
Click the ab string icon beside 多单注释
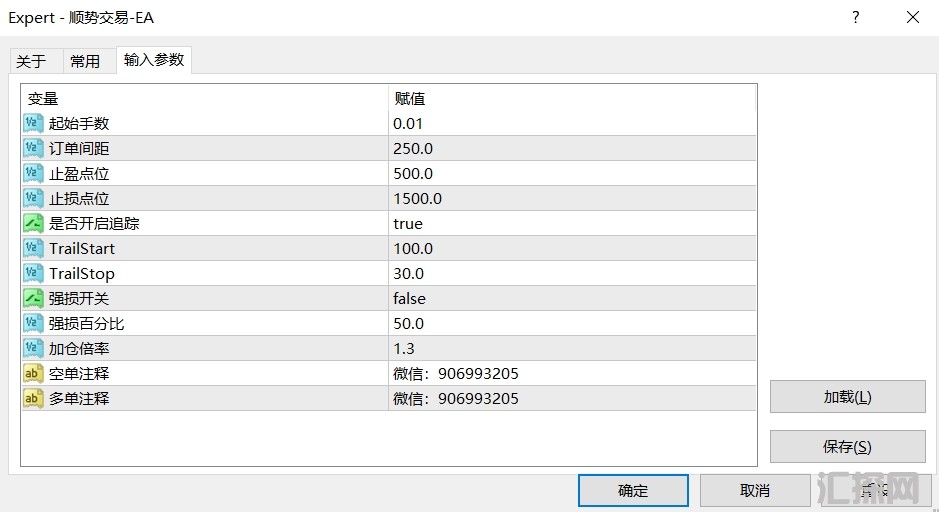tap(33, 398)
